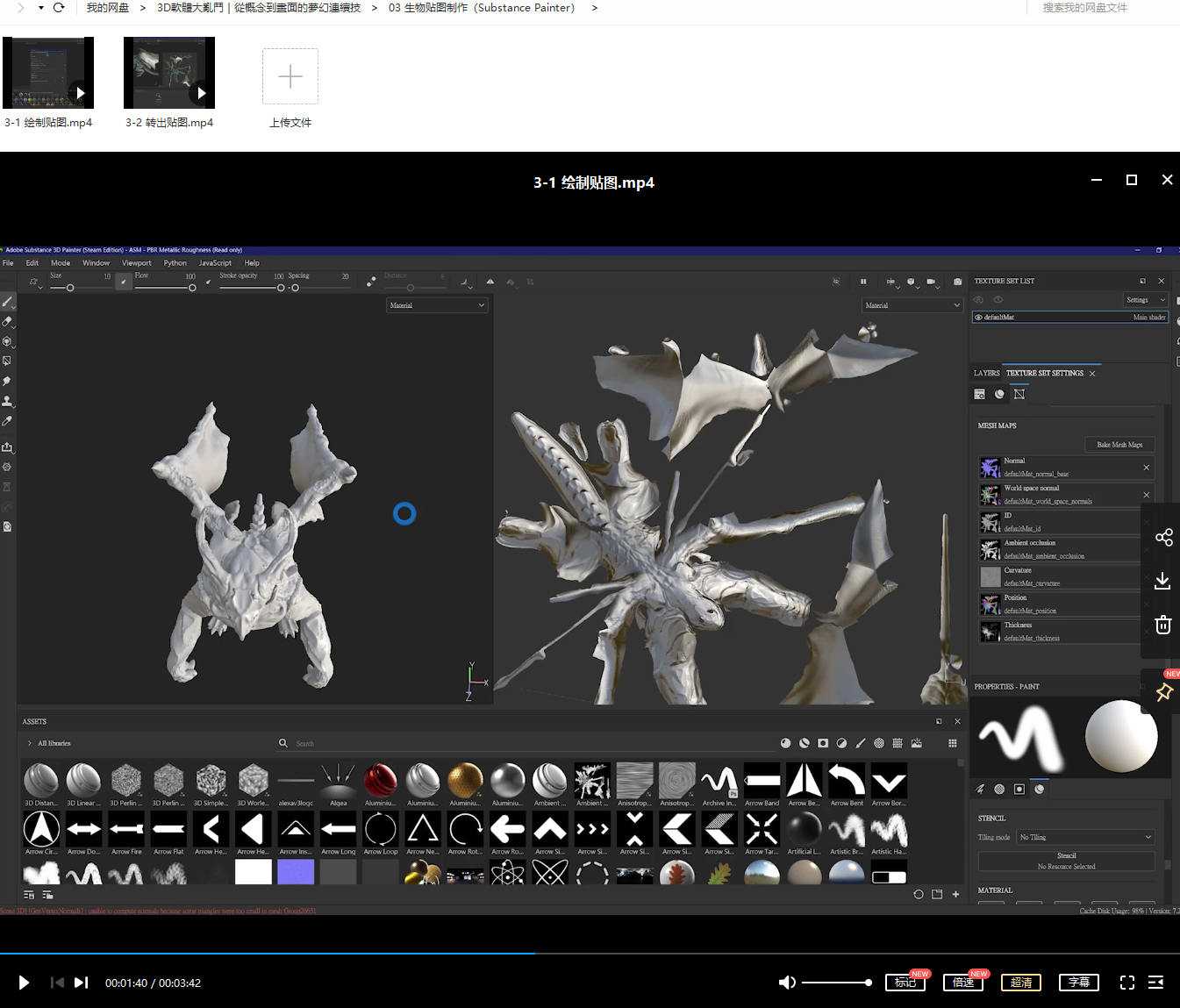Screen dimensions: 1180x1008
Task: Mute the video with the speaker icon
Action: (x=787, y=983)
